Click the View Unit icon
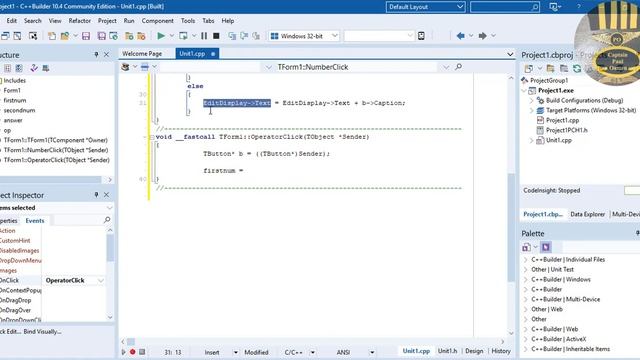 pyautogui.click(x=5, y=36)
